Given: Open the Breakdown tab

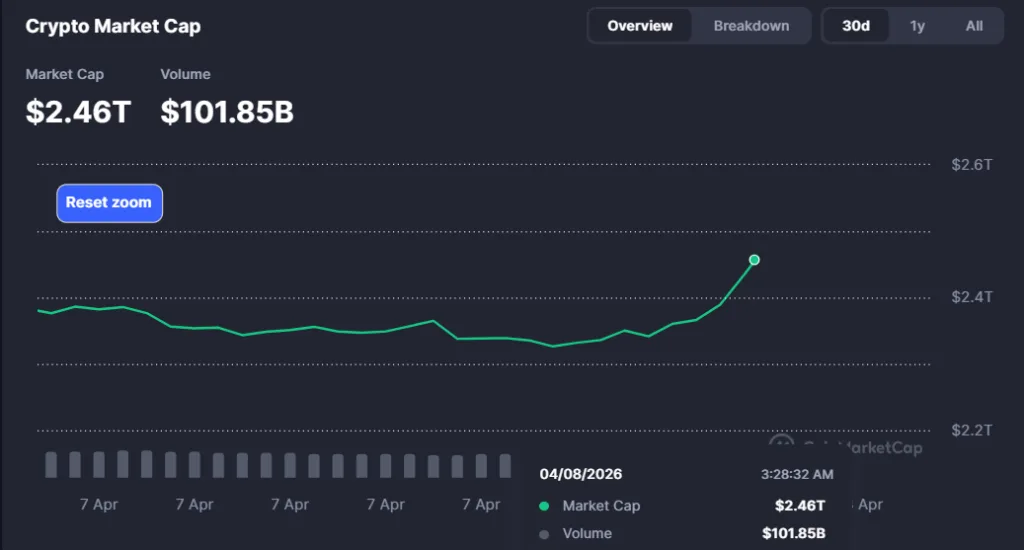Looking at the screenshot, I should tap(751, 26).
